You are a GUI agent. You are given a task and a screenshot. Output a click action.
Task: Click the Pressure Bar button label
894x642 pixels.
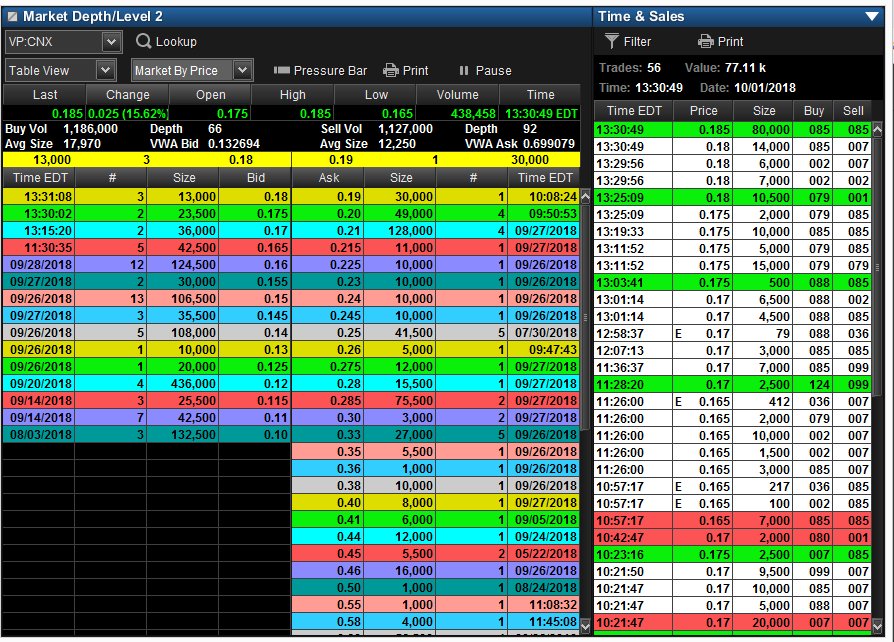tap(330, 71)
